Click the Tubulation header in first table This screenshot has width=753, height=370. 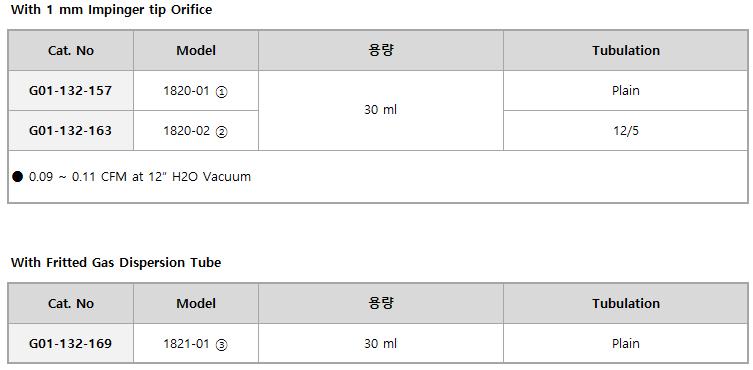626,50
